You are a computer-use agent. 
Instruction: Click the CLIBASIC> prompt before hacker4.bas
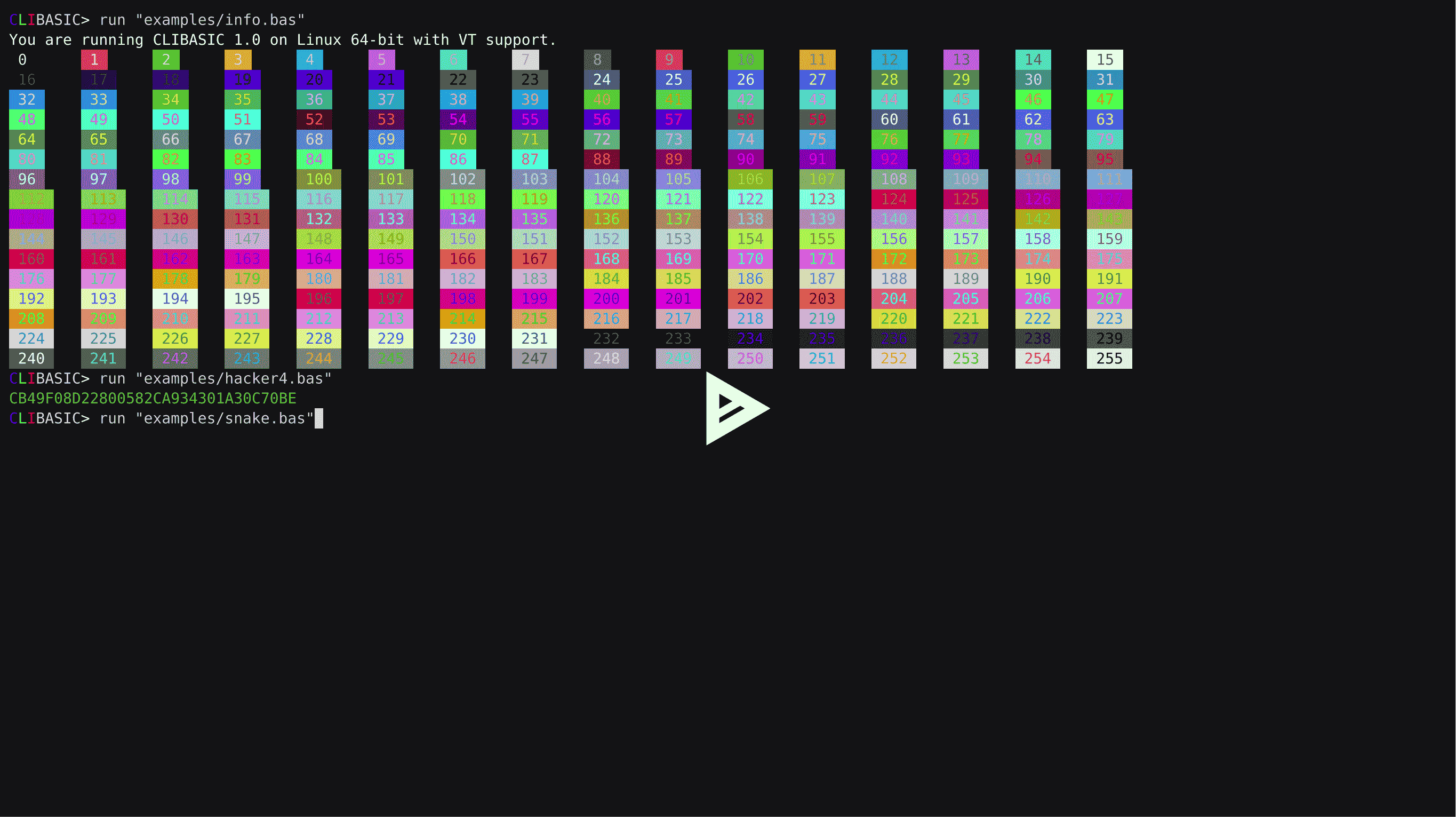tap(49, 379)
